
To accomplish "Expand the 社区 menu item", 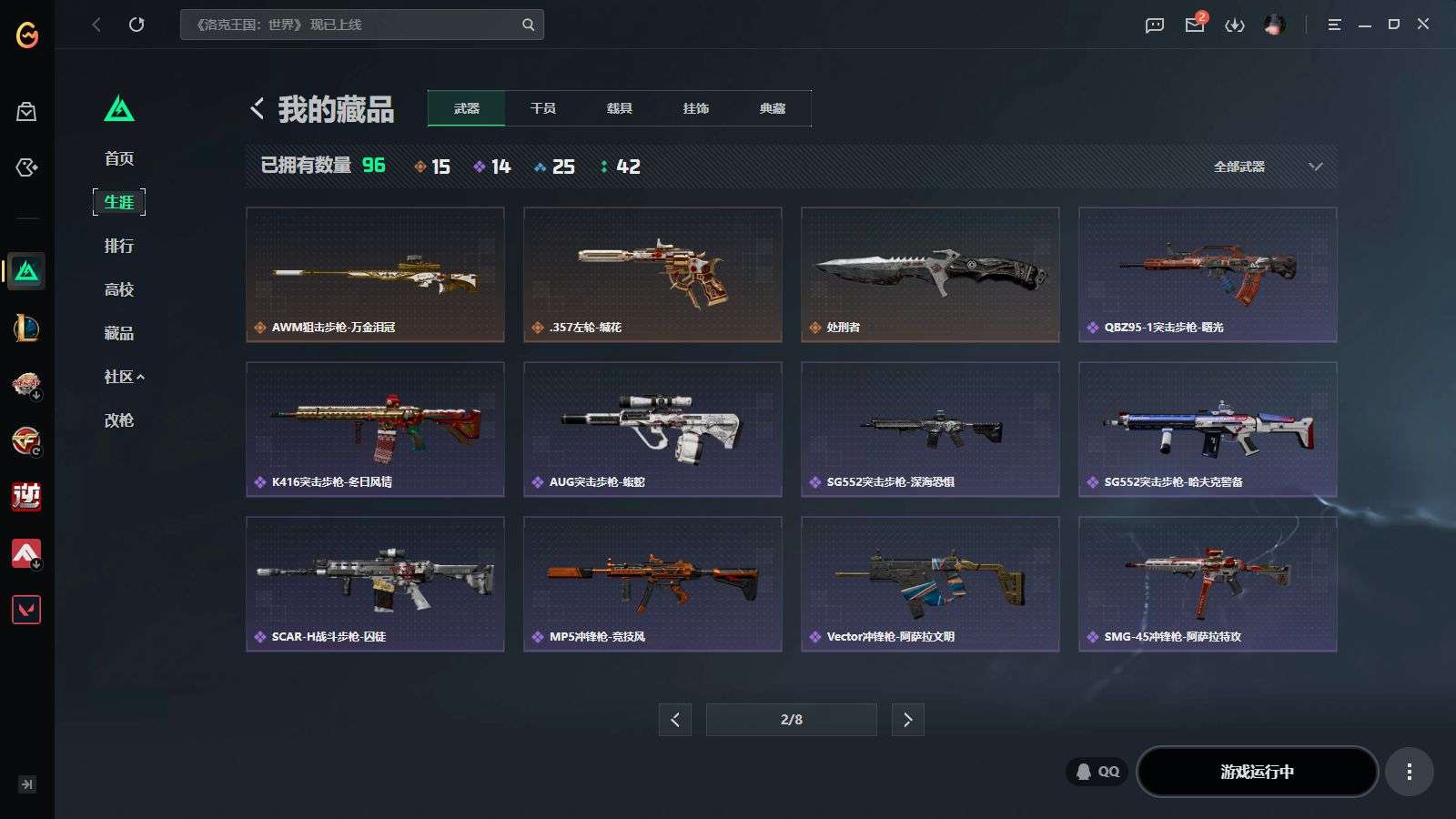I will pyautogui.click(x=124, y=377).
